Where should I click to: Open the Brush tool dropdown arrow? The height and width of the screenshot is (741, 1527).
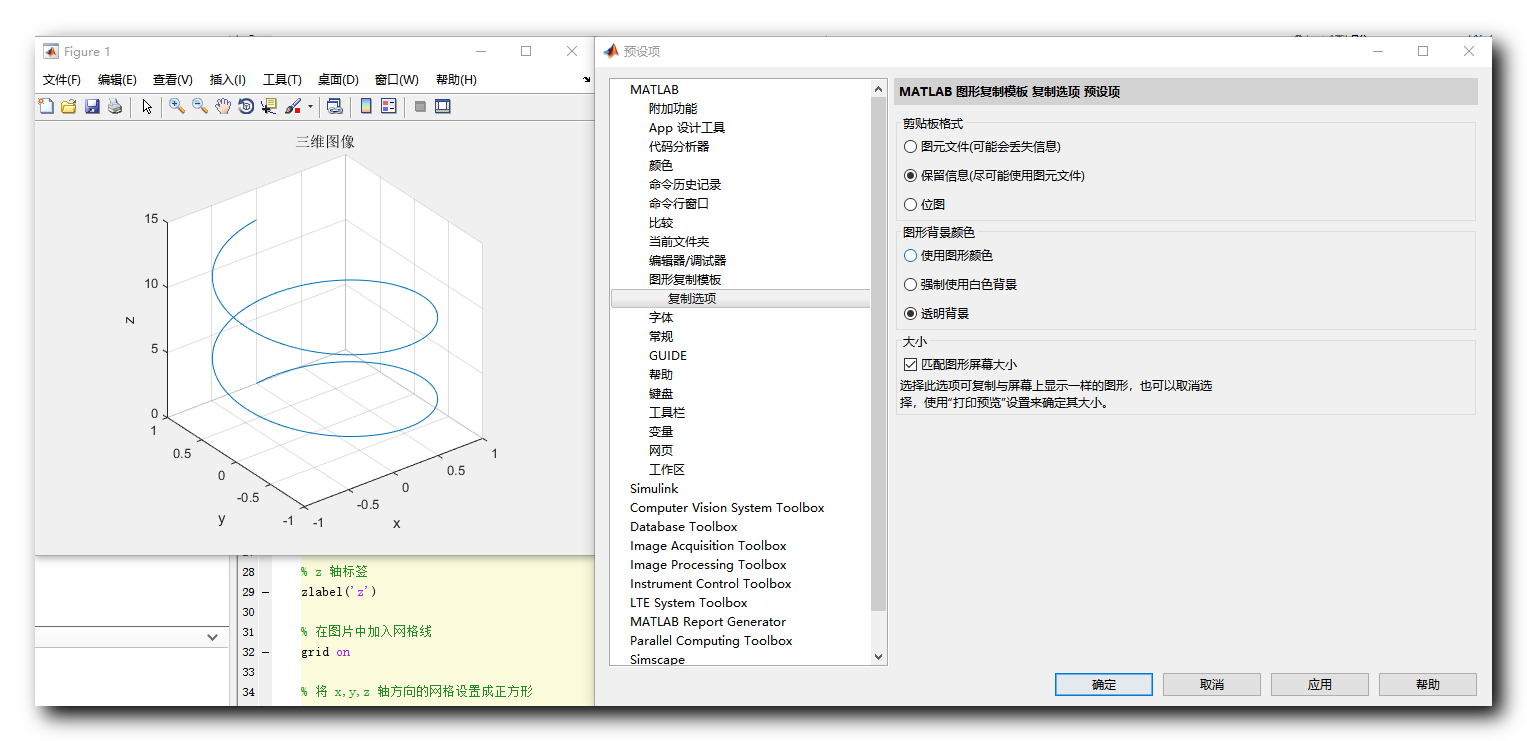pos(309,106)
